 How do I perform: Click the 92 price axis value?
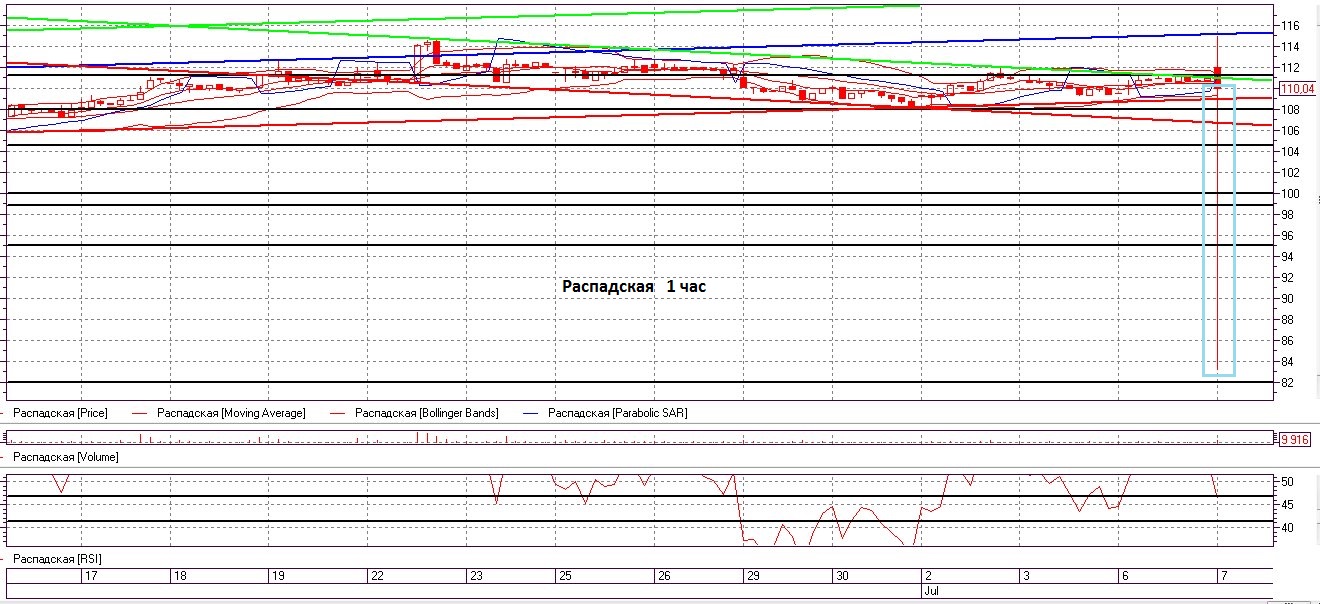1286,278
